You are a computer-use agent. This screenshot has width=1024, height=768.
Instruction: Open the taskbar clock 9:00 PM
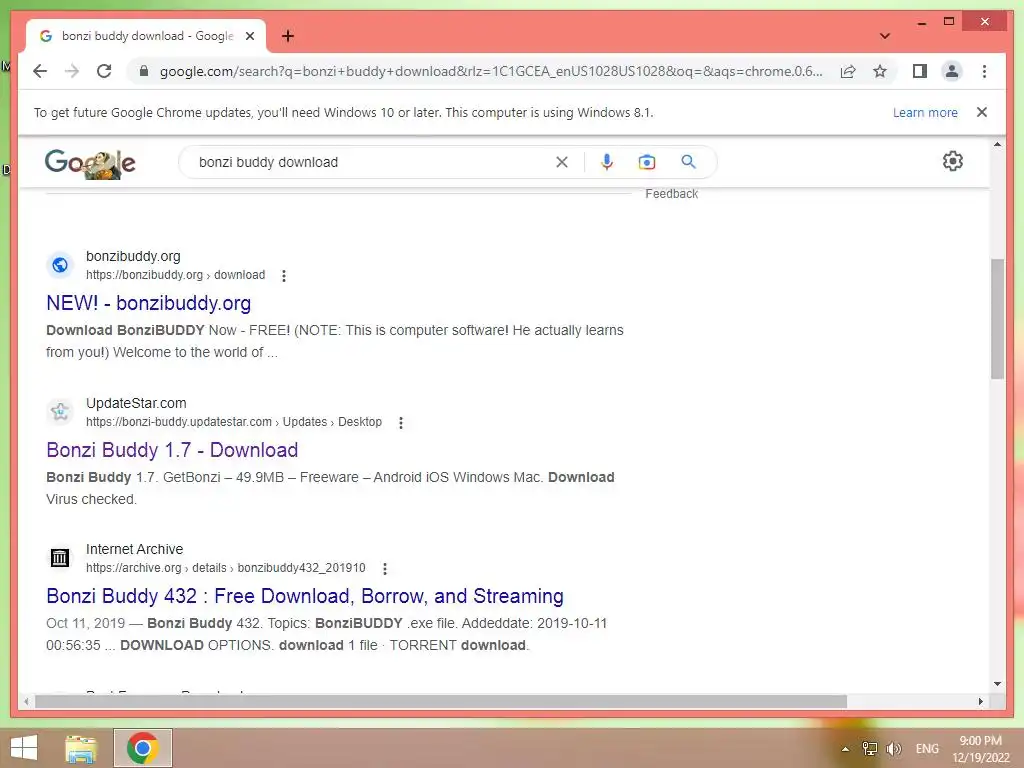(980, 749)
